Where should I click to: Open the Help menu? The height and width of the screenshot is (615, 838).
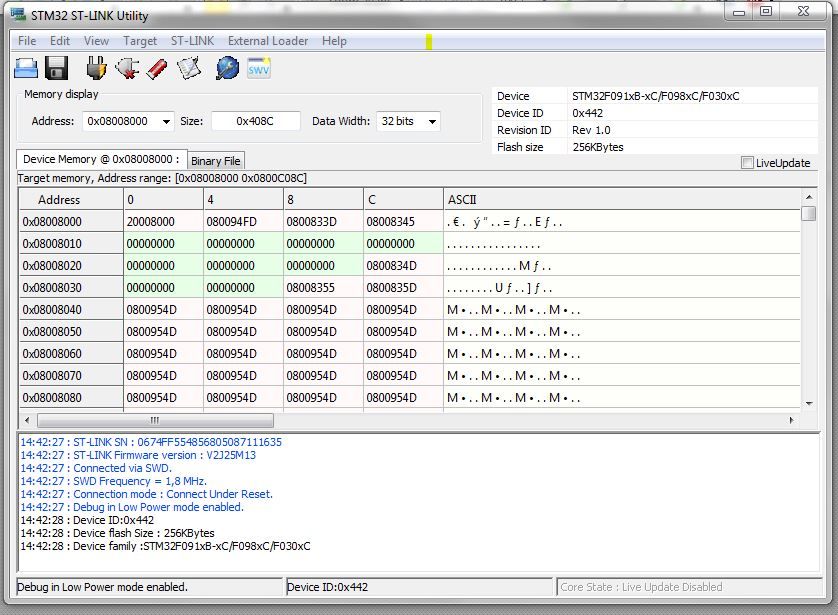(334, 41)
